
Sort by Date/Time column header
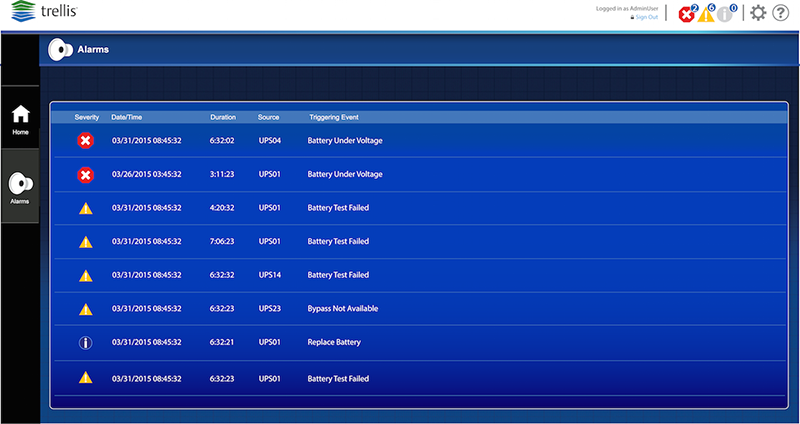click(128, 117)
